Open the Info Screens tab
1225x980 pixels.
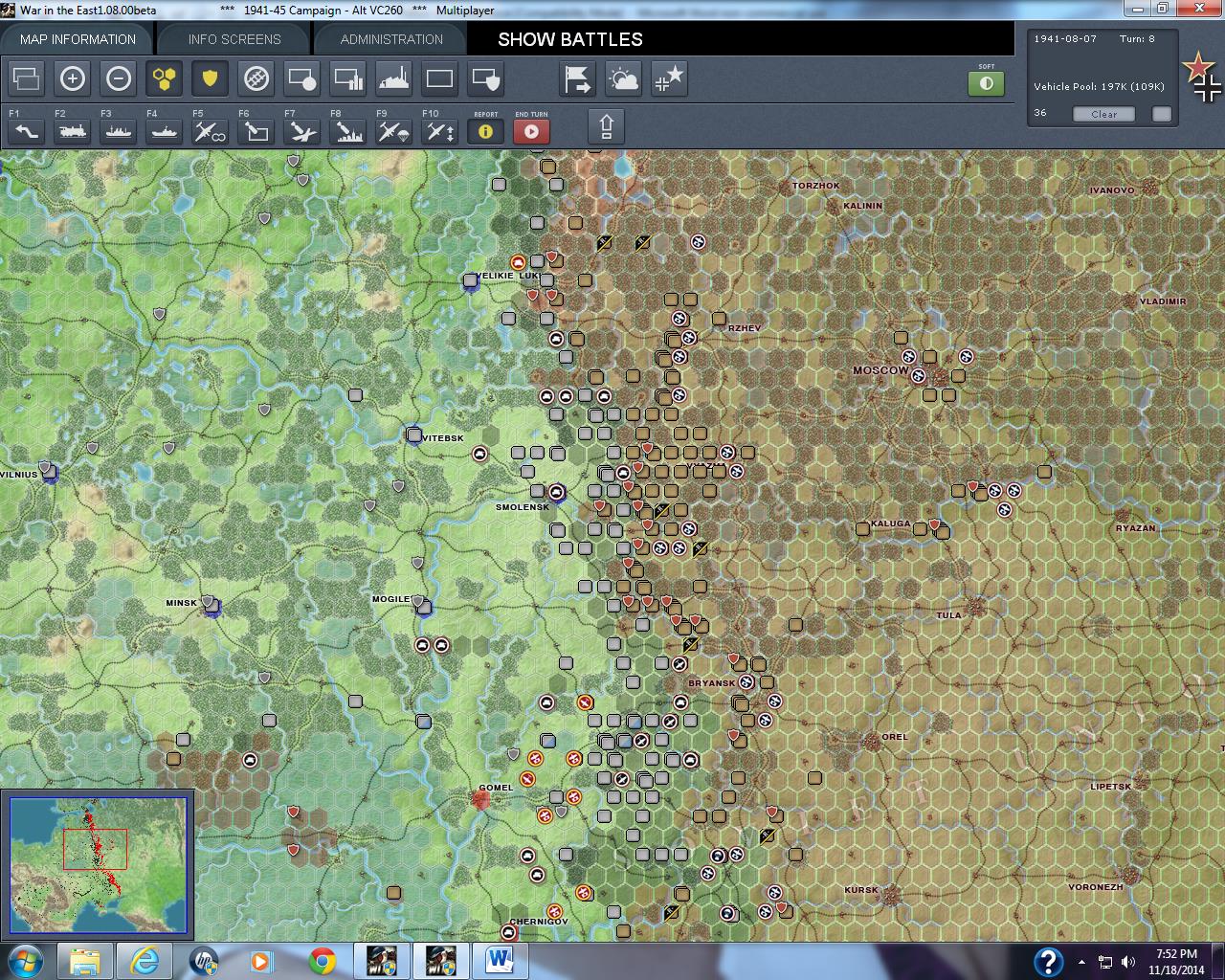(234, 39)
